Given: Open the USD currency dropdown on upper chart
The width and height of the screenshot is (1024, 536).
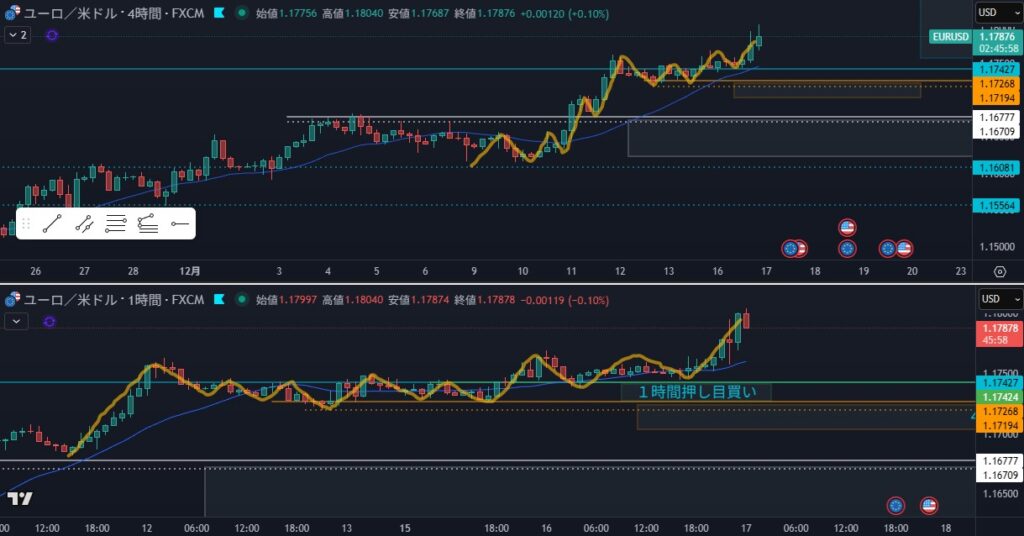Looking at the screenshot, I should (x=997, y=12).
